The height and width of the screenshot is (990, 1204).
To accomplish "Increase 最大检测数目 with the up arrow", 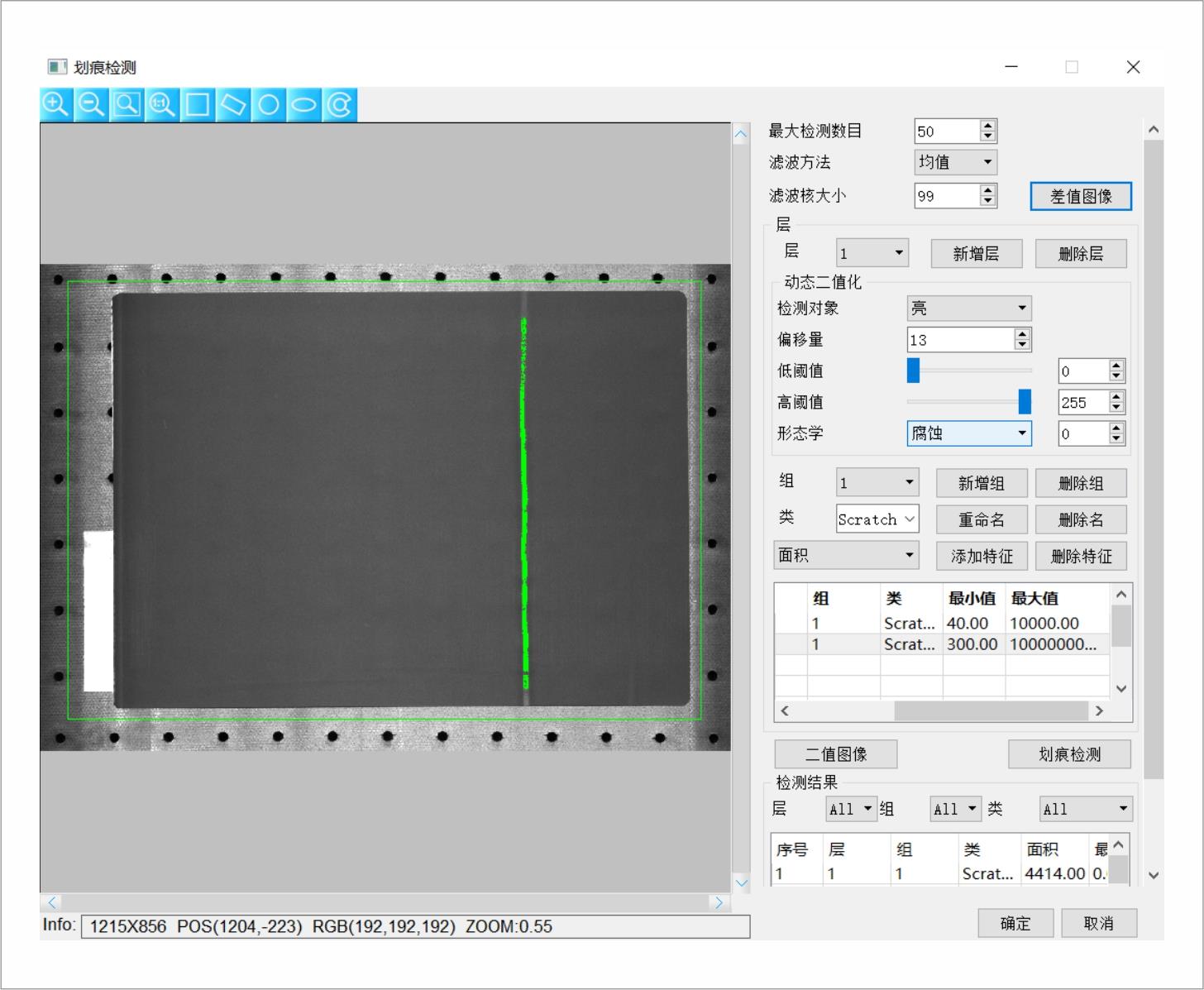I will coord(987,126).
